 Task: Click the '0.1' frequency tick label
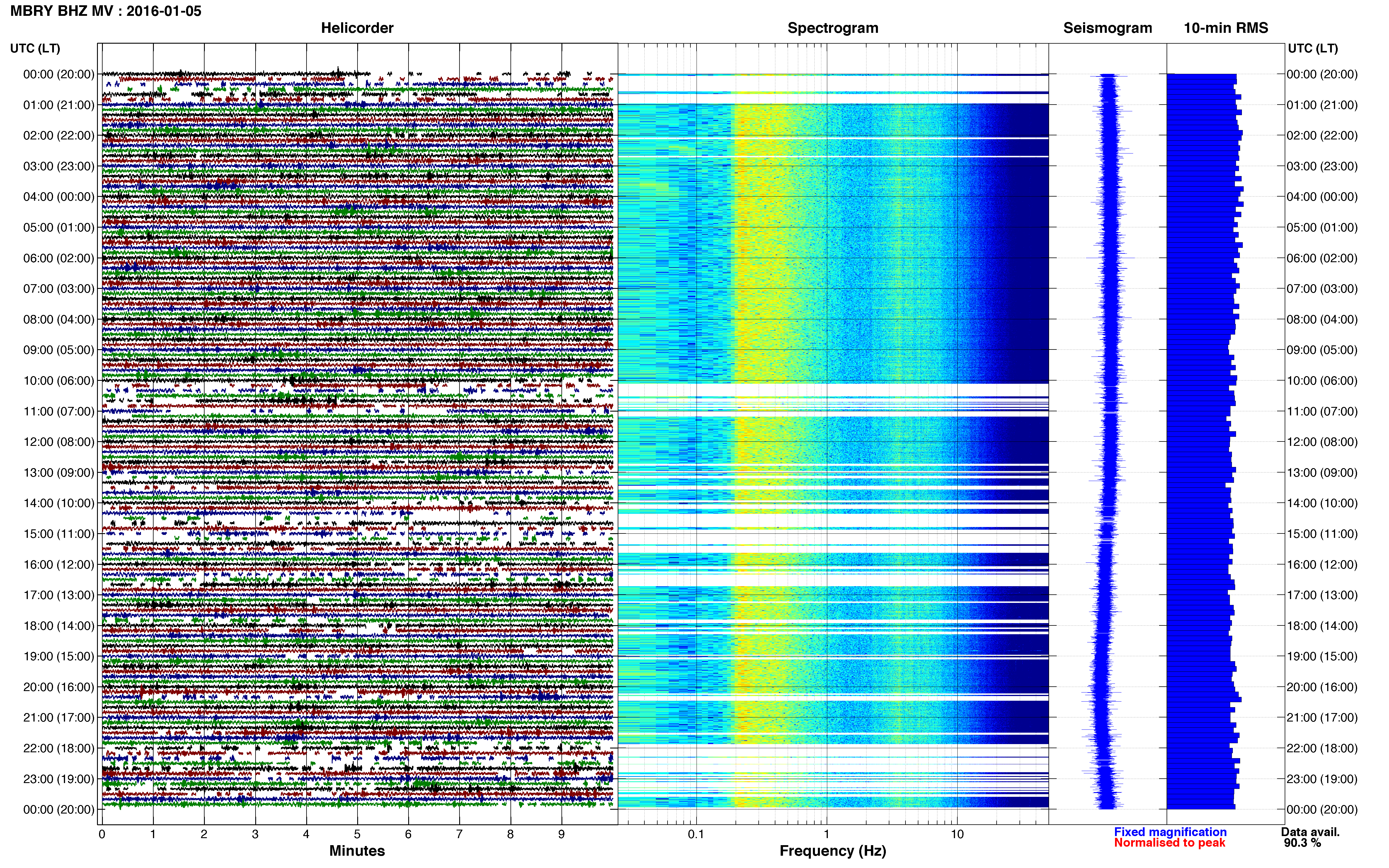point(696,835)
